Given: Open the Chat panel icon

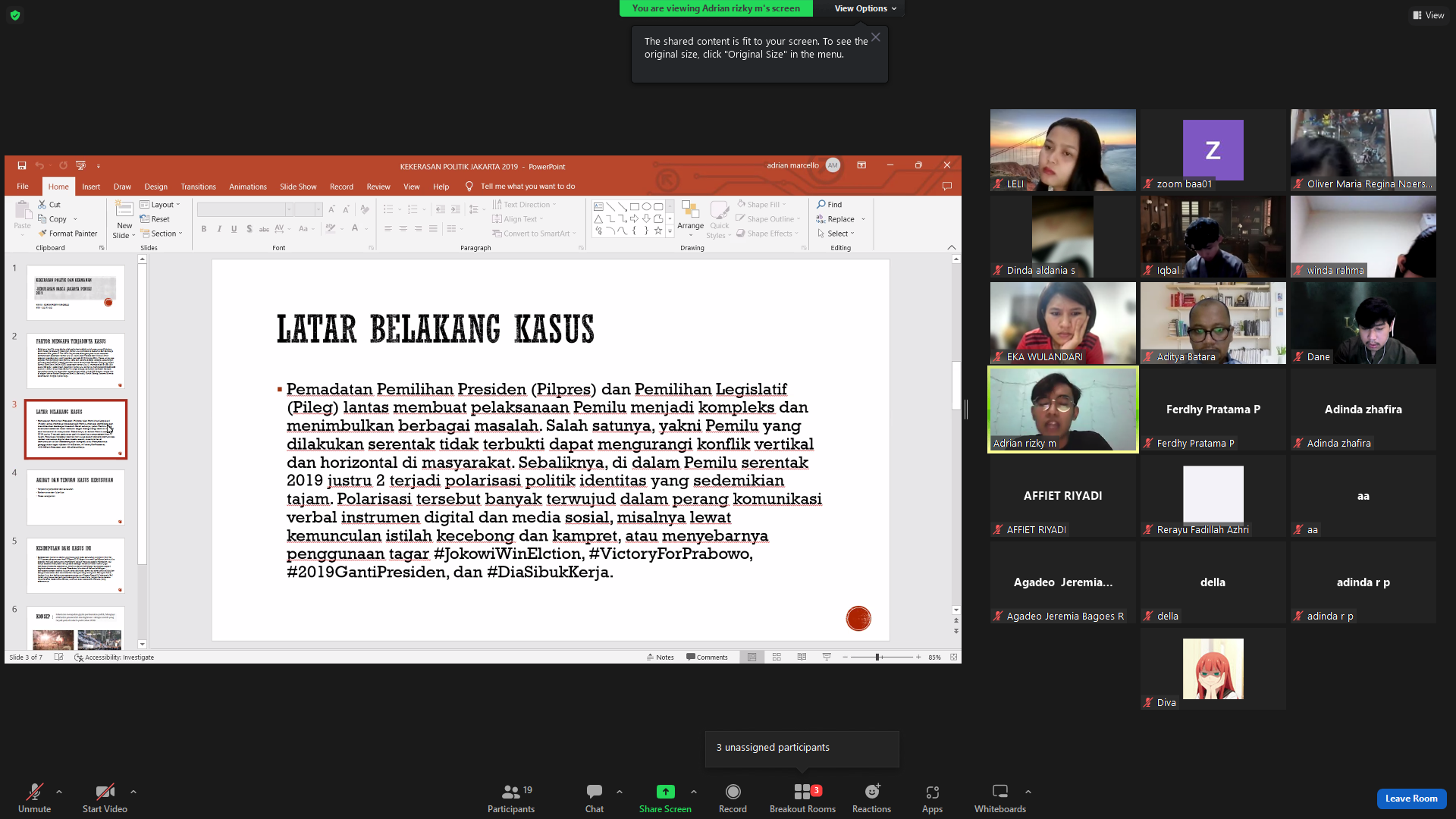Looking at the screenshot, I should [x=595, y=792].
